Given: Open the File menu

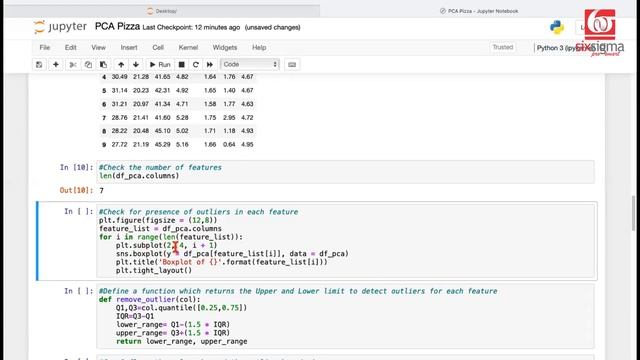Looking at the screenshot, I should (44, 47).
